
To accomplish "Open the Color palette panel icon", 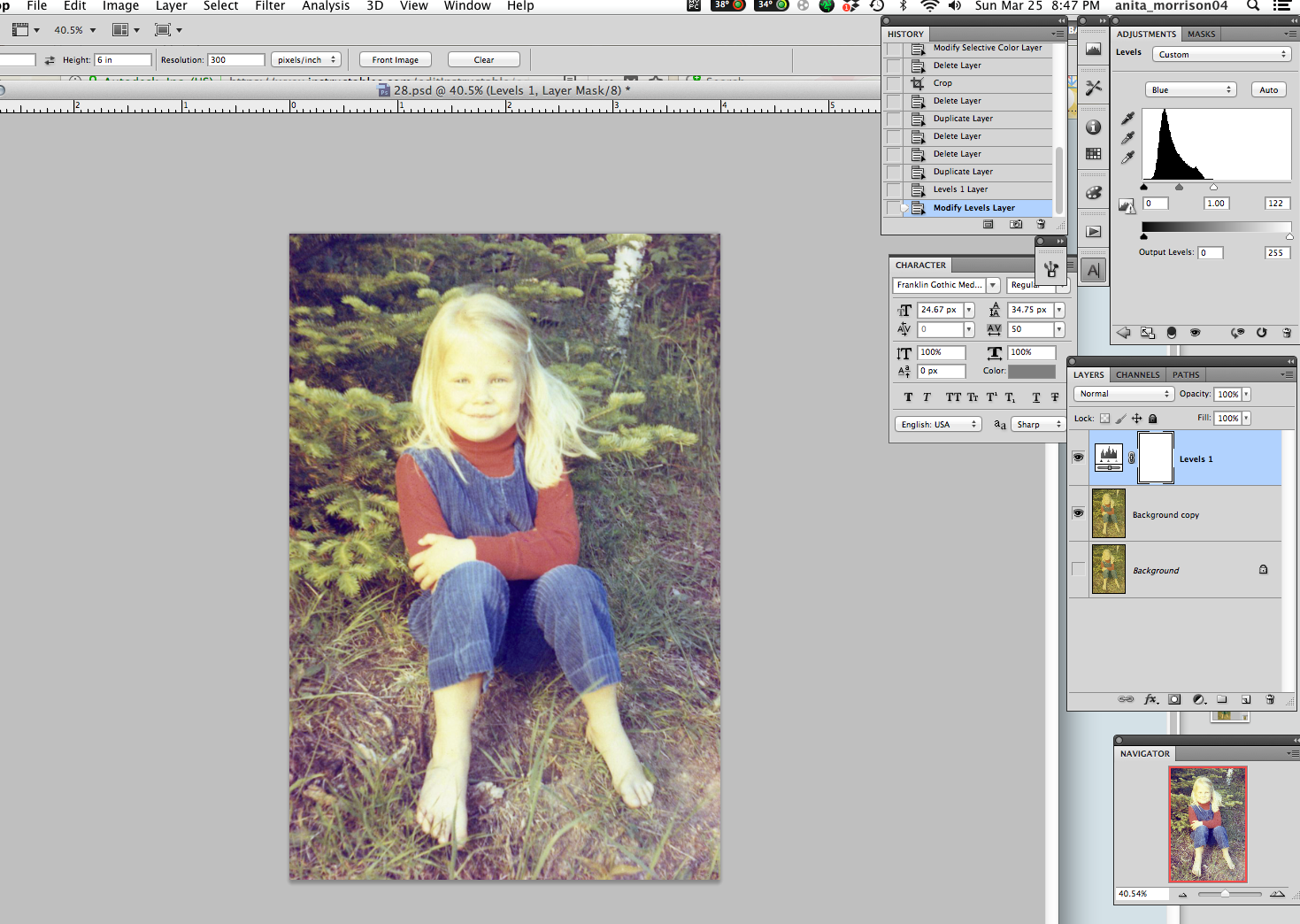I will (1094, 193).
